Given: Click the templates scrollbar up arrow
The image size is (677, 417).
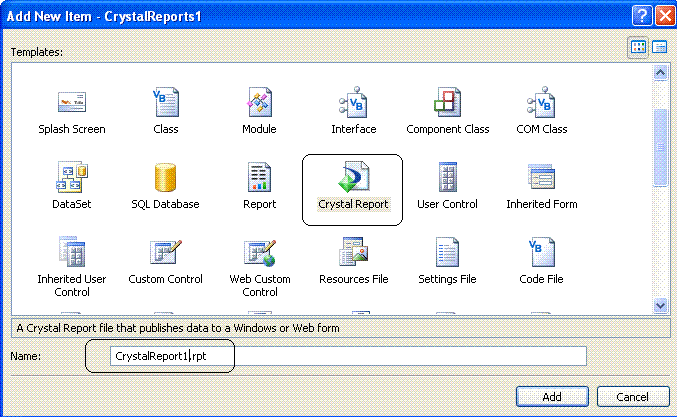Looking at the screenshot, I should 660,73.
